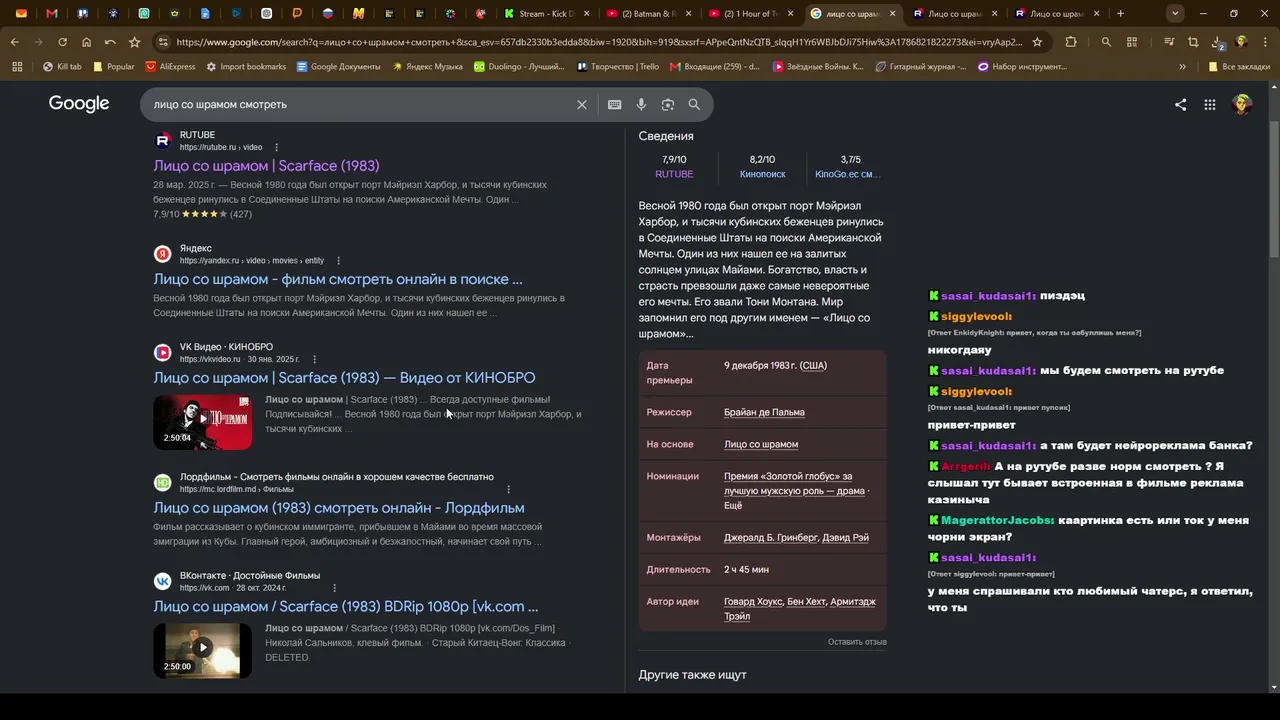Viewport: 1280px width, 720px height.
Task: Open the Кинопоиск rating link
Action: 762,174
